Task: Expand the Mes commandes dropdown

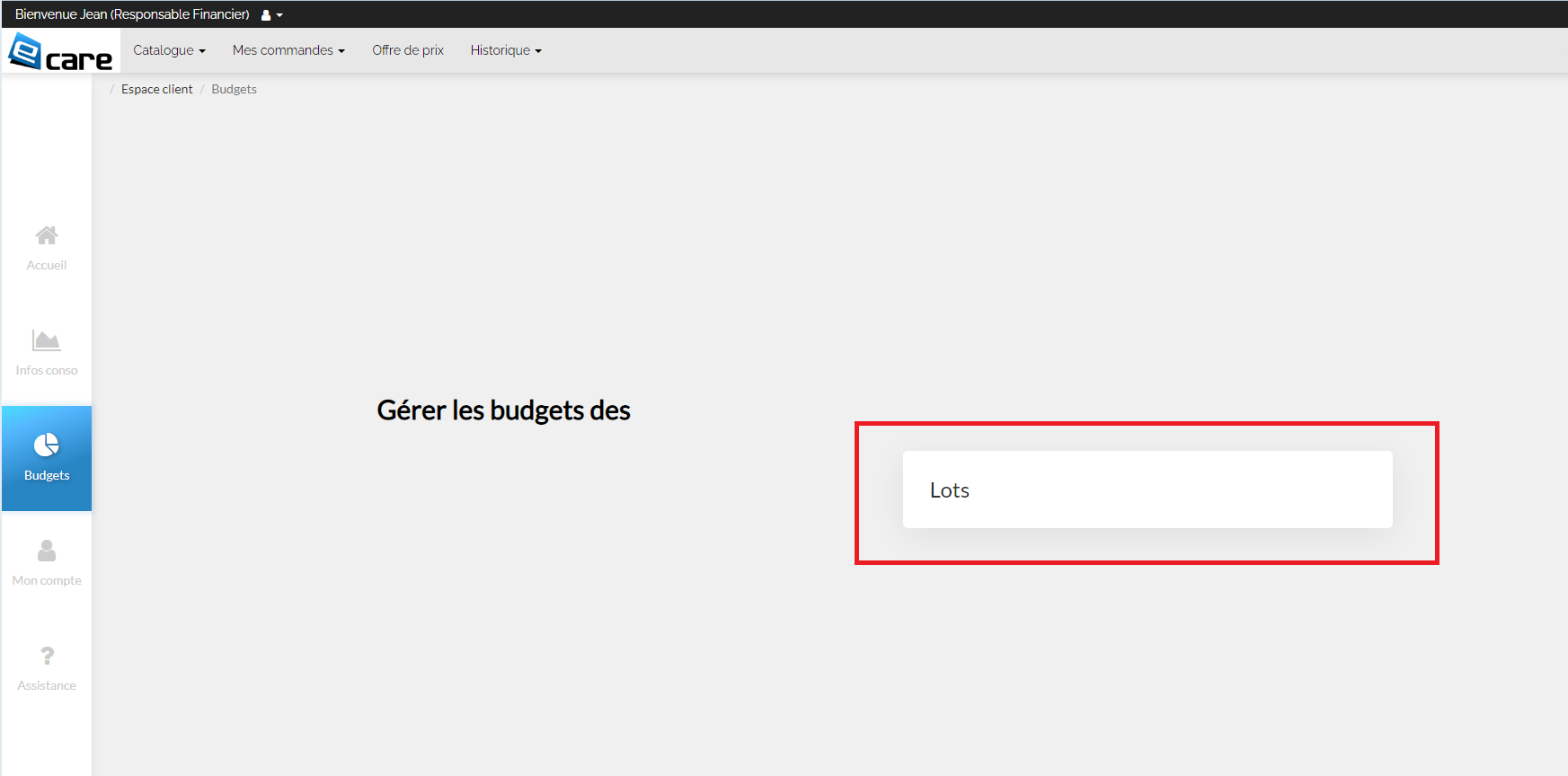Action: click(x=288, y=50)
